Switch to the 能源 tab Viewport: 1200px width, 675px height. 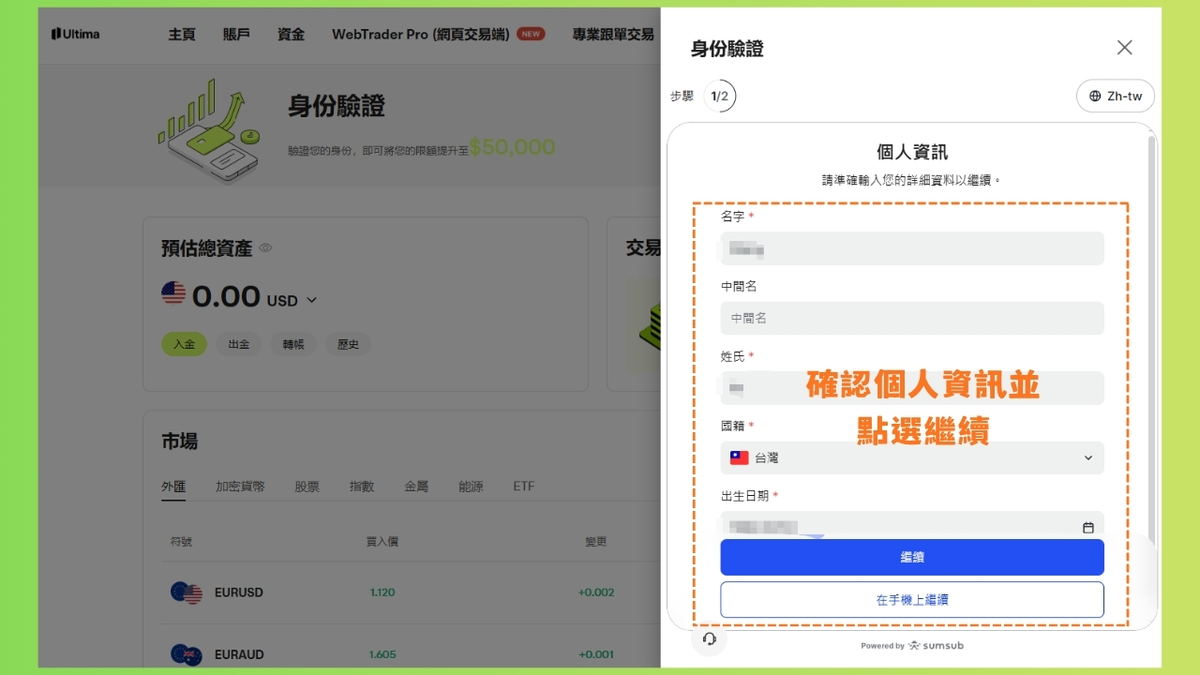tap(470, 487)
